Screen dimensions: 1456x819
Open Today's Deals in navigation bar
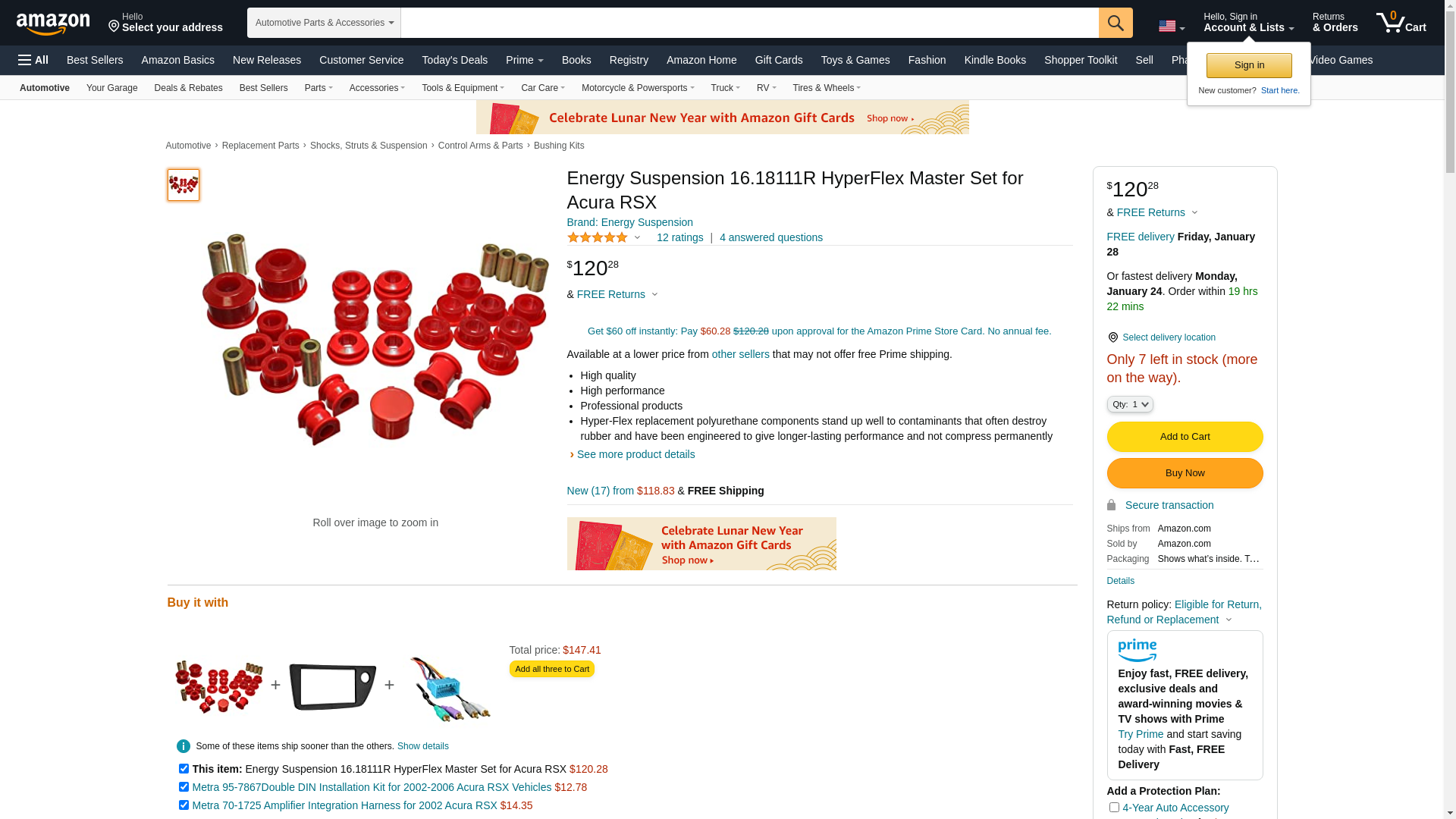click(455, 60)
